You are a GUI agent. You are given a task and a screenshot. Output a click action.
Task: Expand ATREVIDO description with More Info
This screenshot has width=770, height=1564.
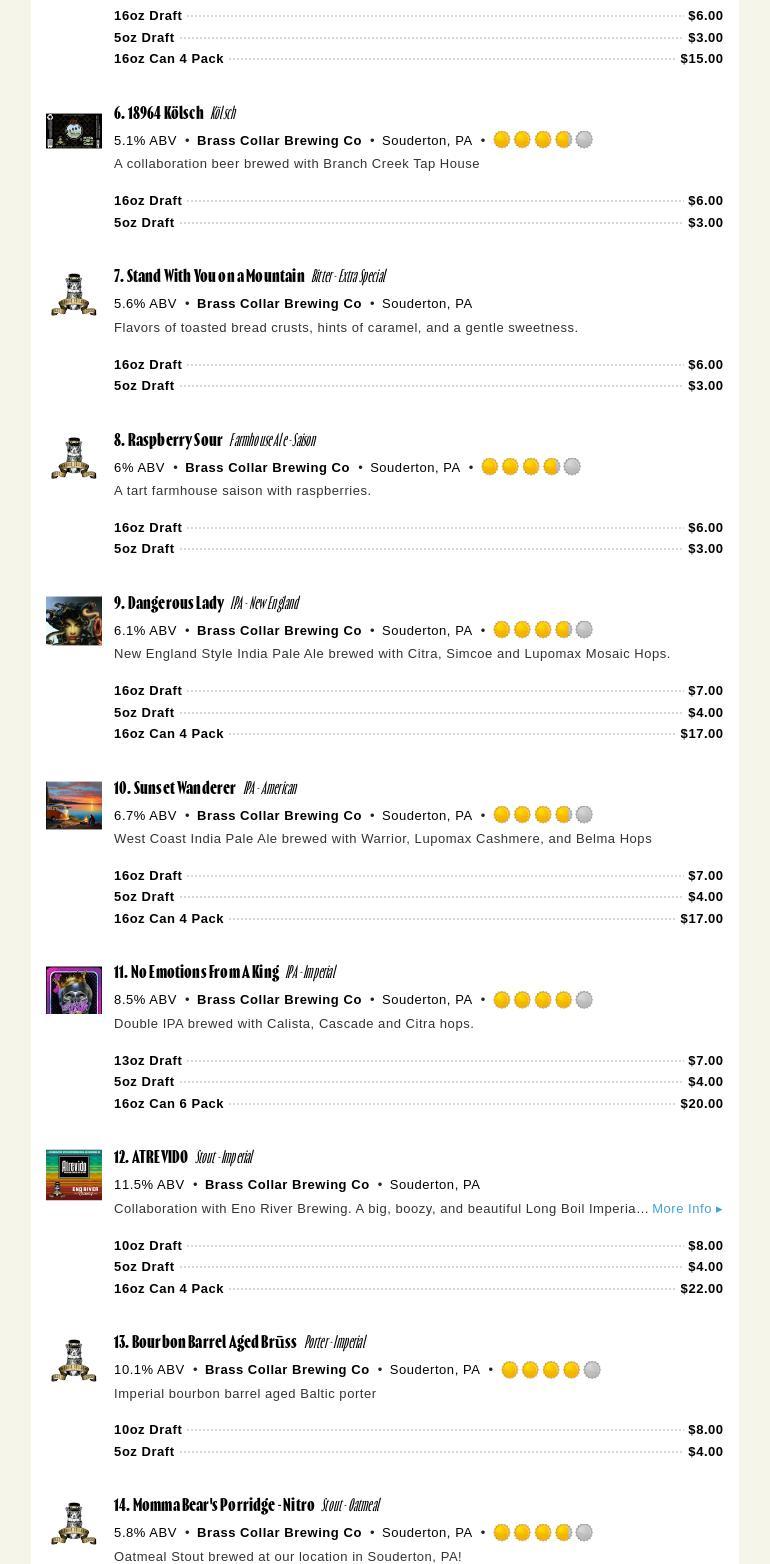pyautogui.click(x=686, y=1209)
